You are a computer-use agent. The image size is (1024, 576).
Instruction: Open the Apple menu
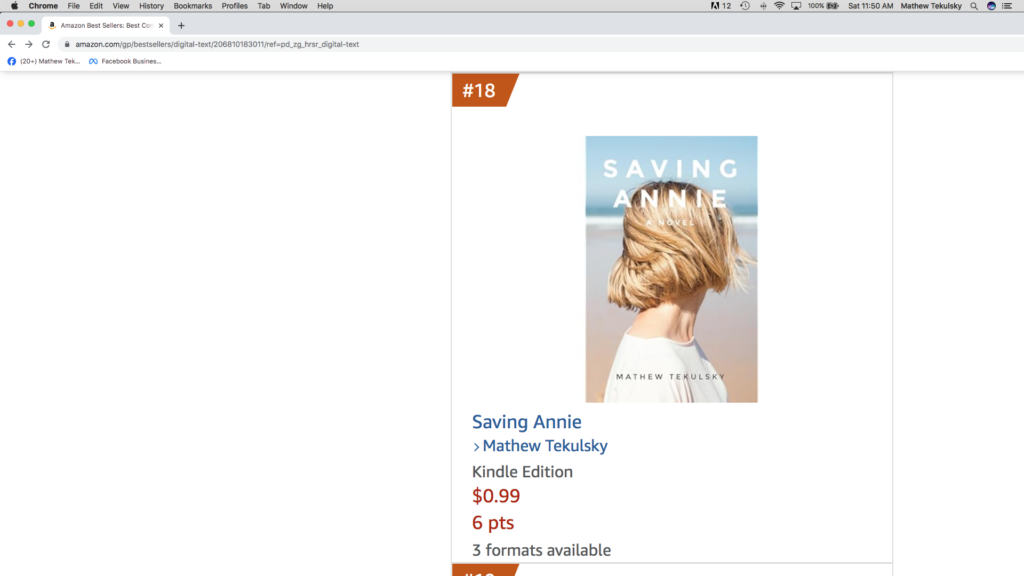(14, 6)
